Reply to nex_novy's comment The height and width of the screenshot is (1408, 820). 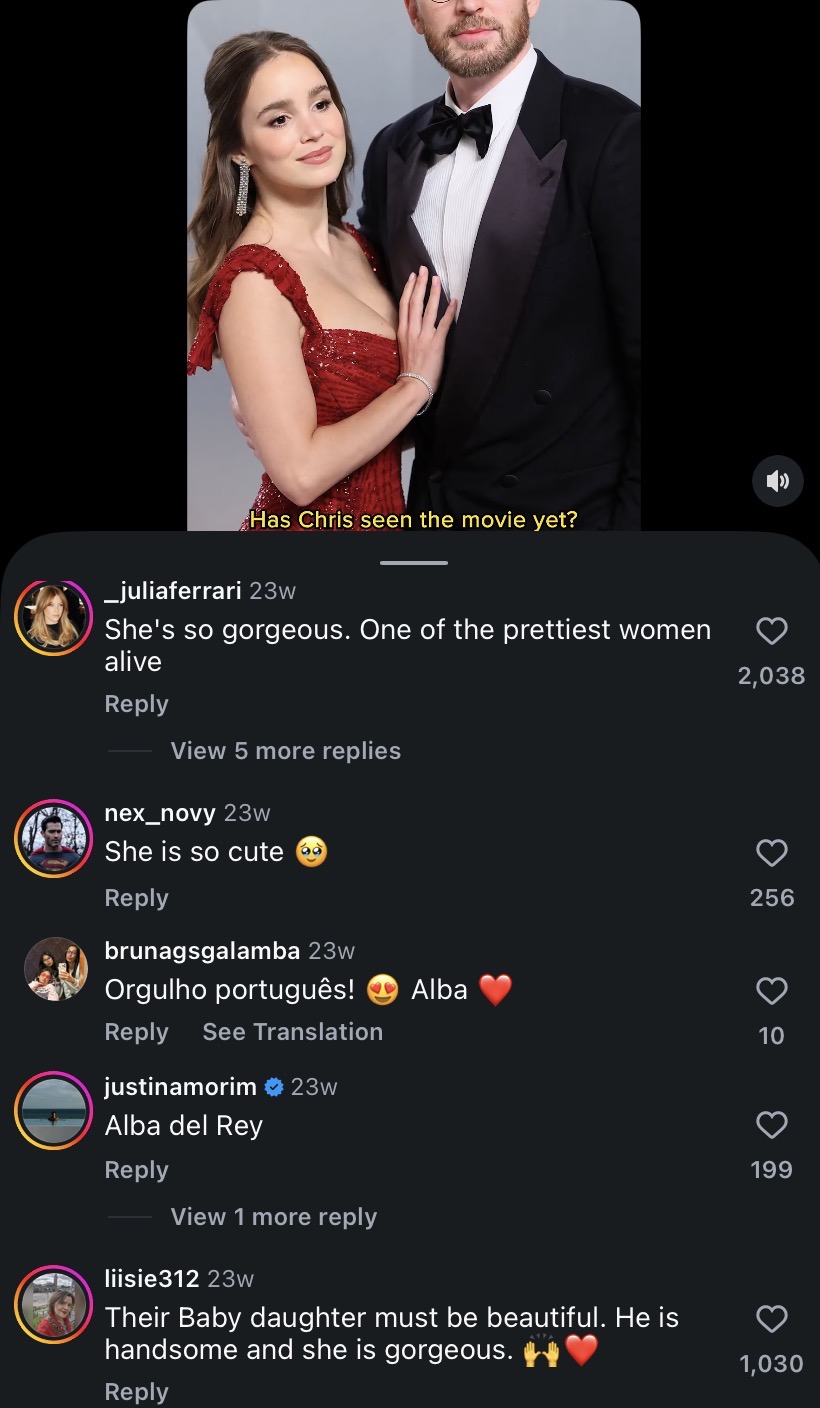(x=136, y=898)
